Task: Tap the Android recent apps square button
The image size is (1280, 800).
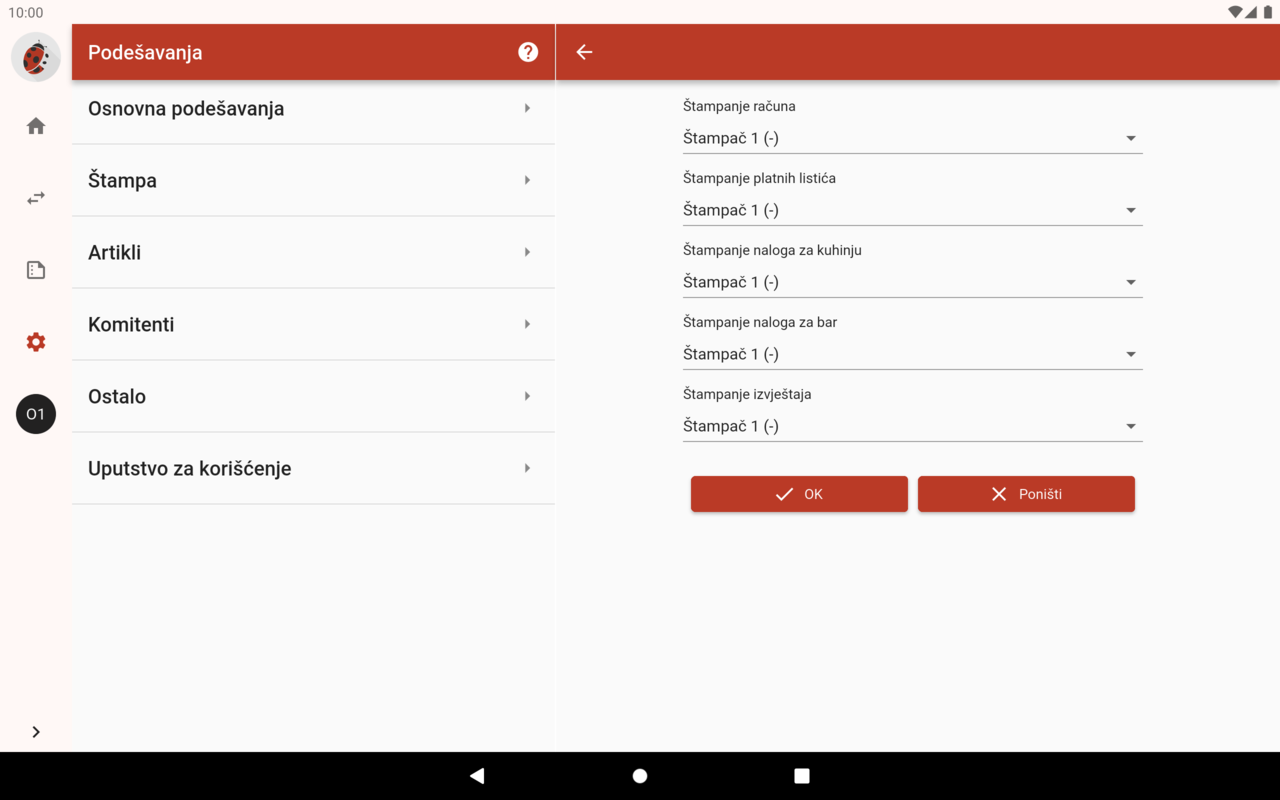Action: pos(802,776)
